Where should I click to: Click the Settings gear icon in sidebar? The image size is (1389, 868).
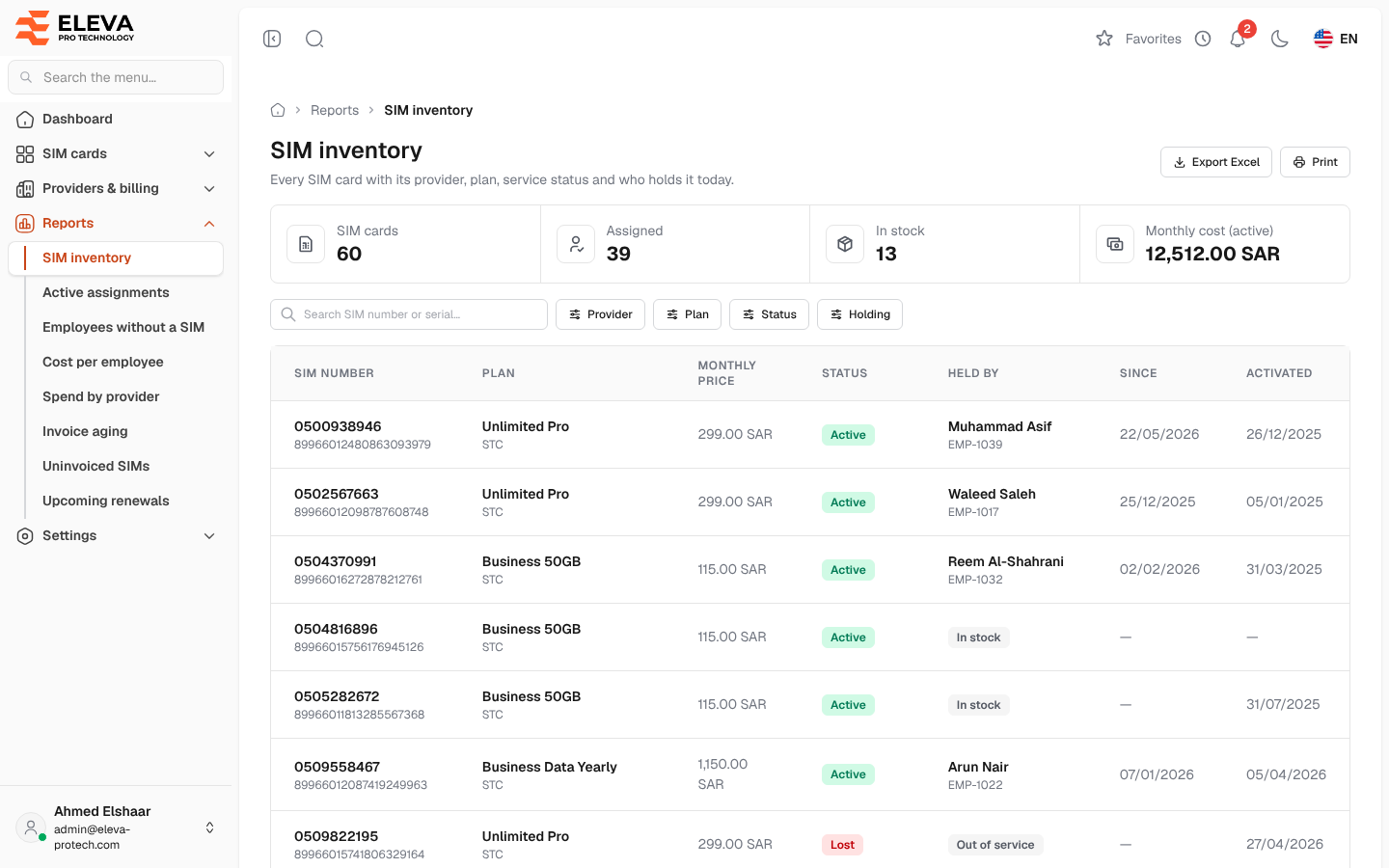point(25,536)
